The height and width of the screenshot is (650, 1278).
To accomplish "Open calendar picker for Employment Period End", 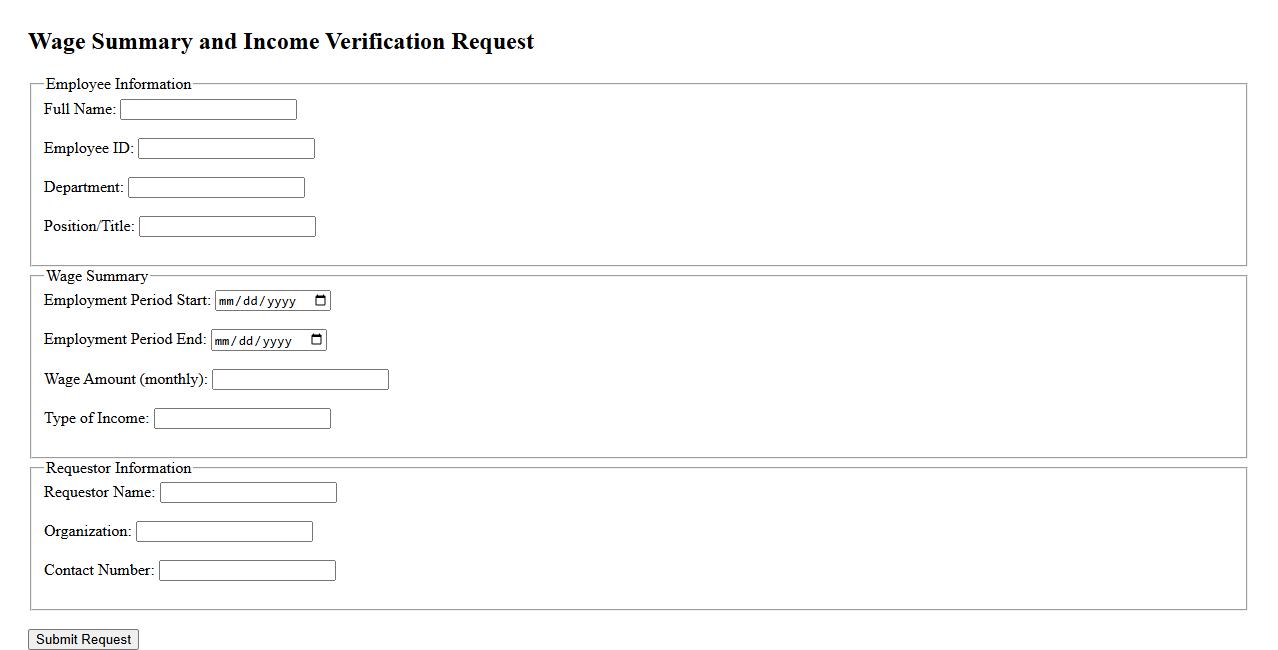I will (316, 340).
